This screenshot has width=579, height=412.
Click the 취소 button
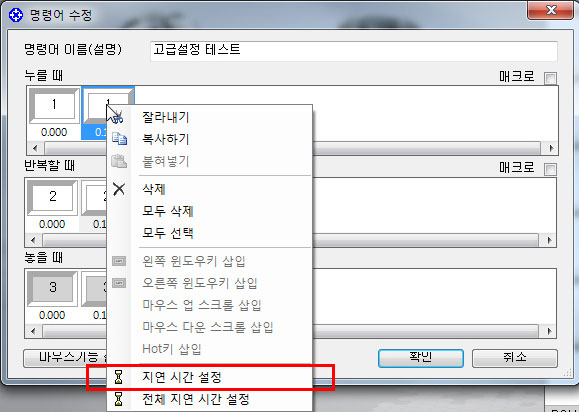click(x=514, y=358)
